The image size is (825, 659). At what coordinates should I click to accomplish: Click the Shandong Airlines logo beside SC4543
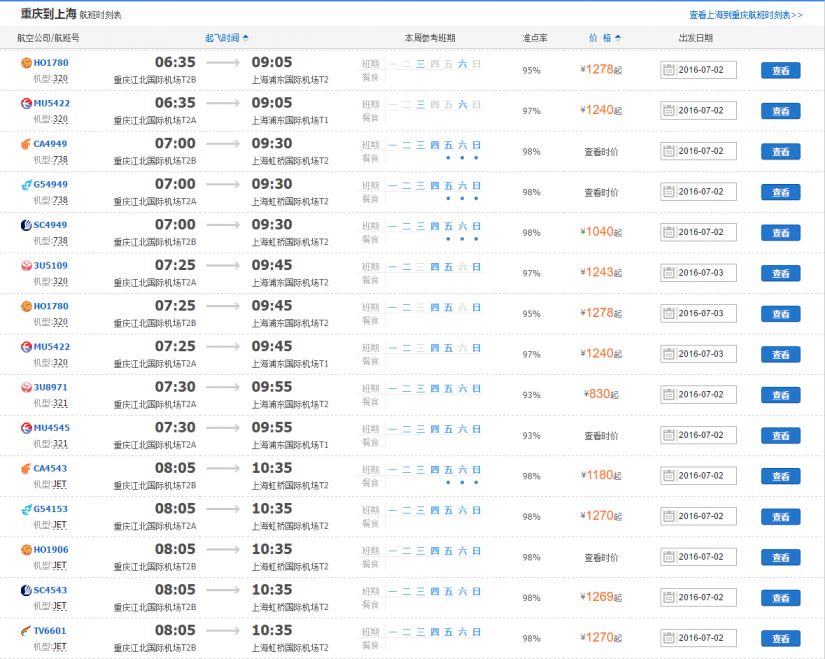tap(26, 590)
